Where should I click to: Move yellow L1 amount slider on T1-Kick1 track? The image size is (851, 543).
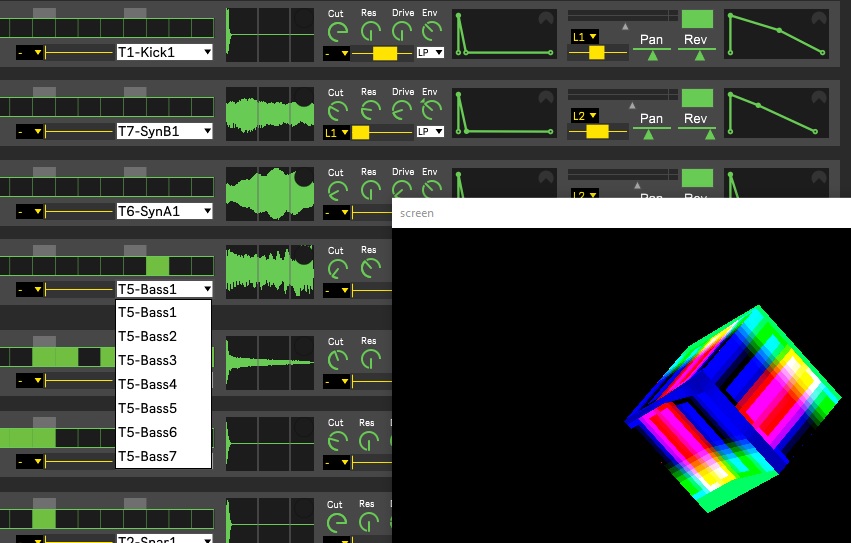596,53
